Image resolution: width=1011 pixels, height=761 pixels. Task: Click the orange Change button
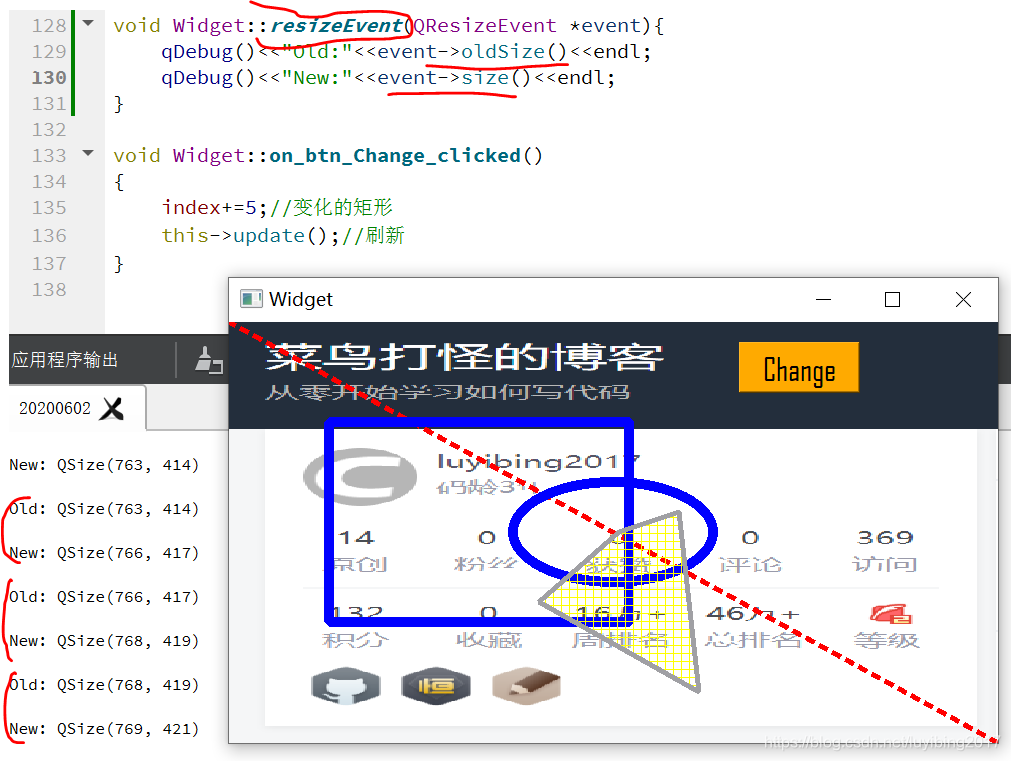798,367
